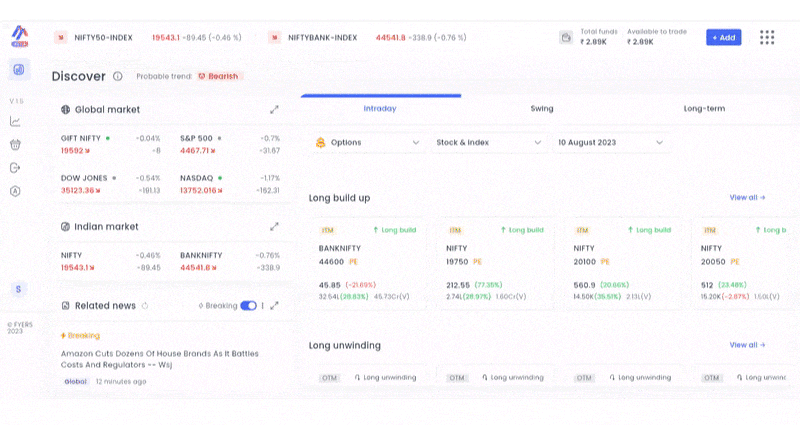Click the Options bag icon

(x=320, y=142)
